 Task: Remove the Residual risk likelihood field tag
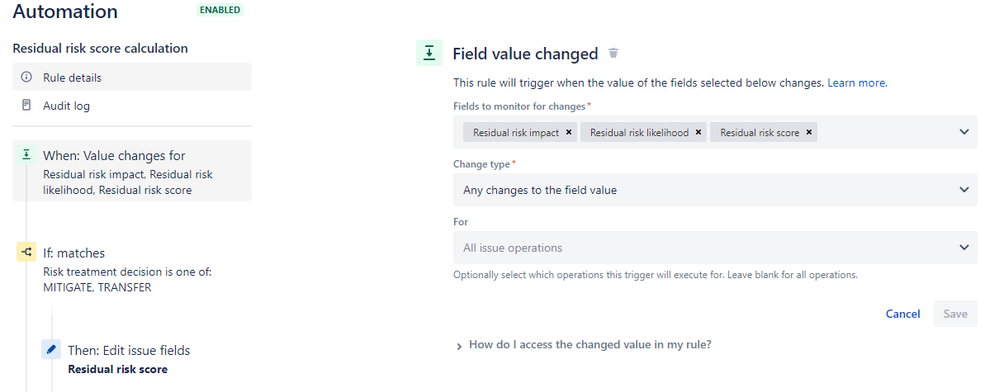[698, 133]
